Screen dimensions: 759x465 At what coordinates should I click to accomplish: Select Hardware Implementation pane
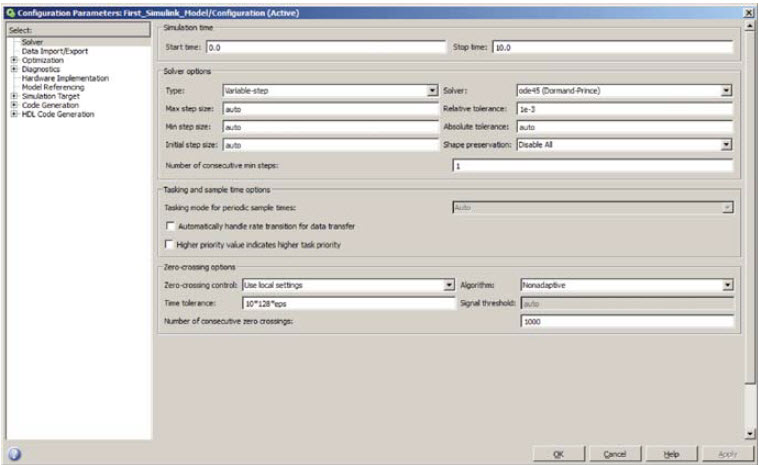(65, 78)
